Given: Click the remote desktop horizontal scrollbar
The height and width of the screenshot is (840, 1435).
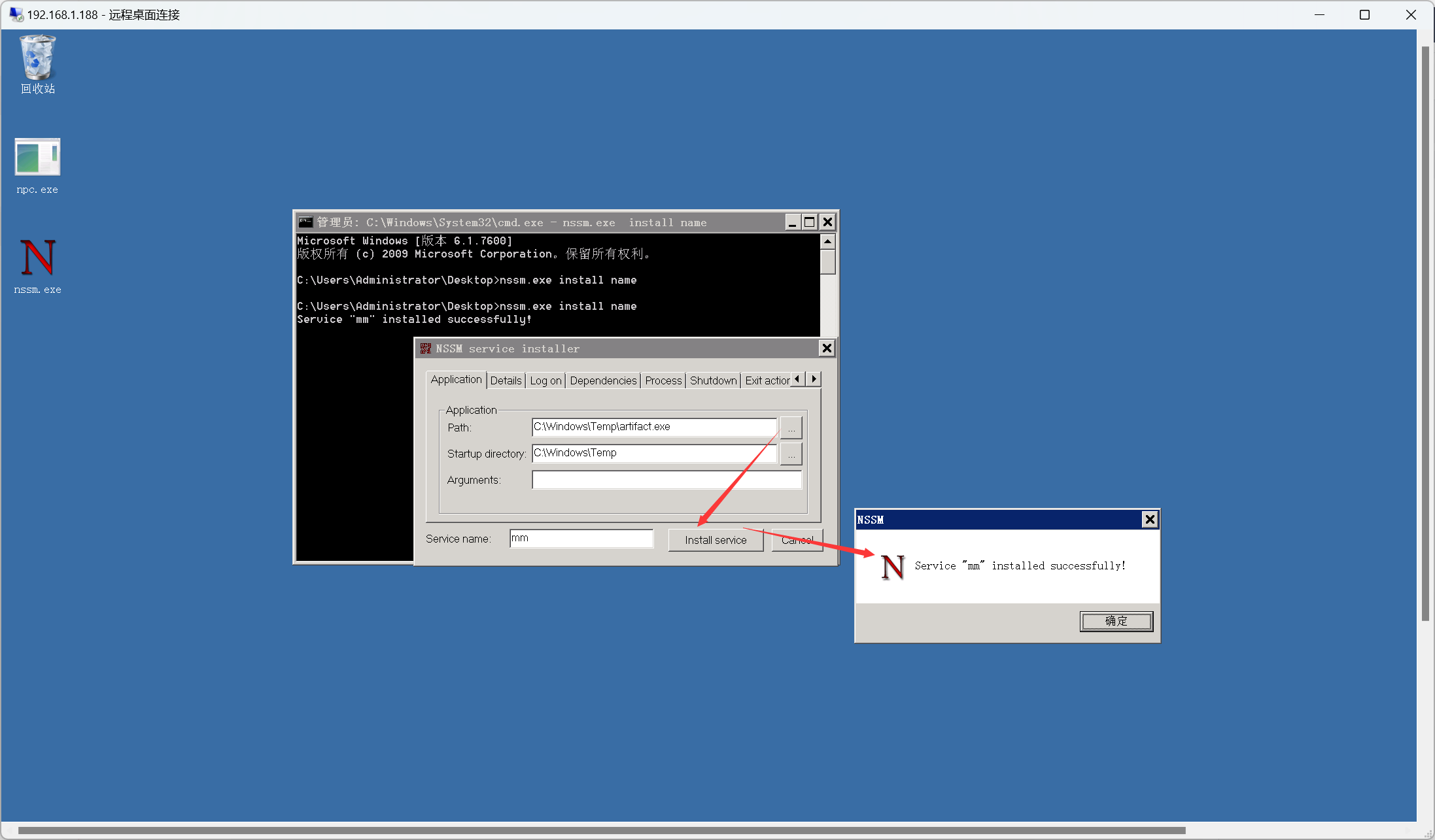Looking at the screenshot, I should point(602,831).
